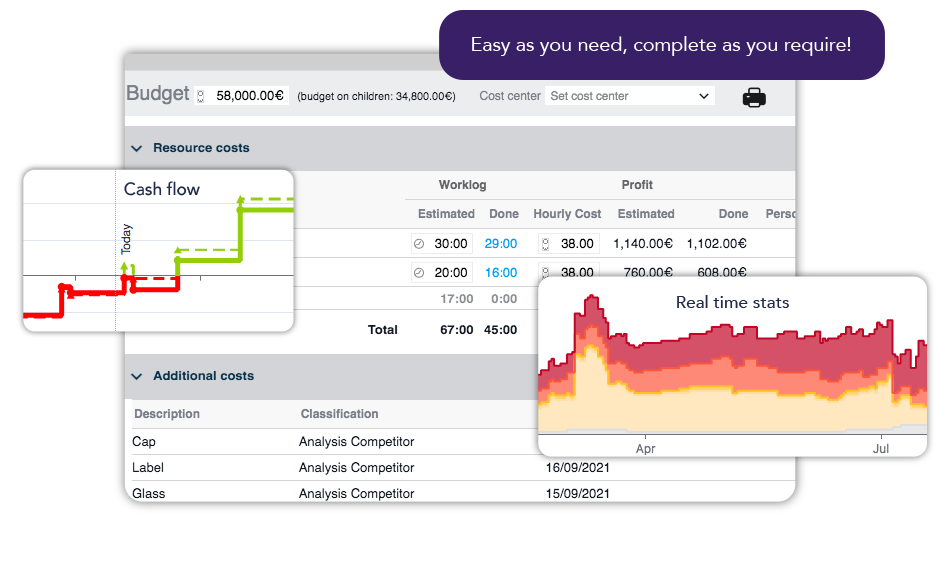Click the printer icon to print budget
The image size is (950, 570).
coord(754,97)
